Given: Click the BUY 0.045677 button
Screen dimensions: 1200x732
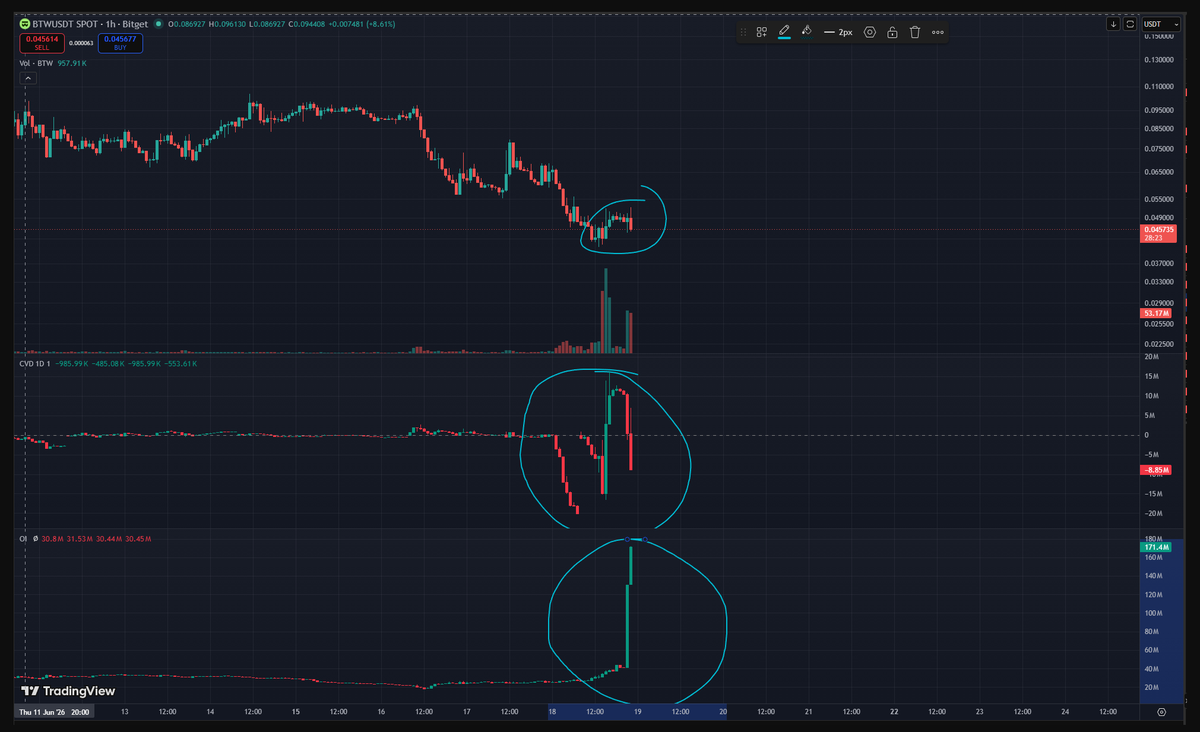Looking at the screenshot, I should click(x=121, y=43).
